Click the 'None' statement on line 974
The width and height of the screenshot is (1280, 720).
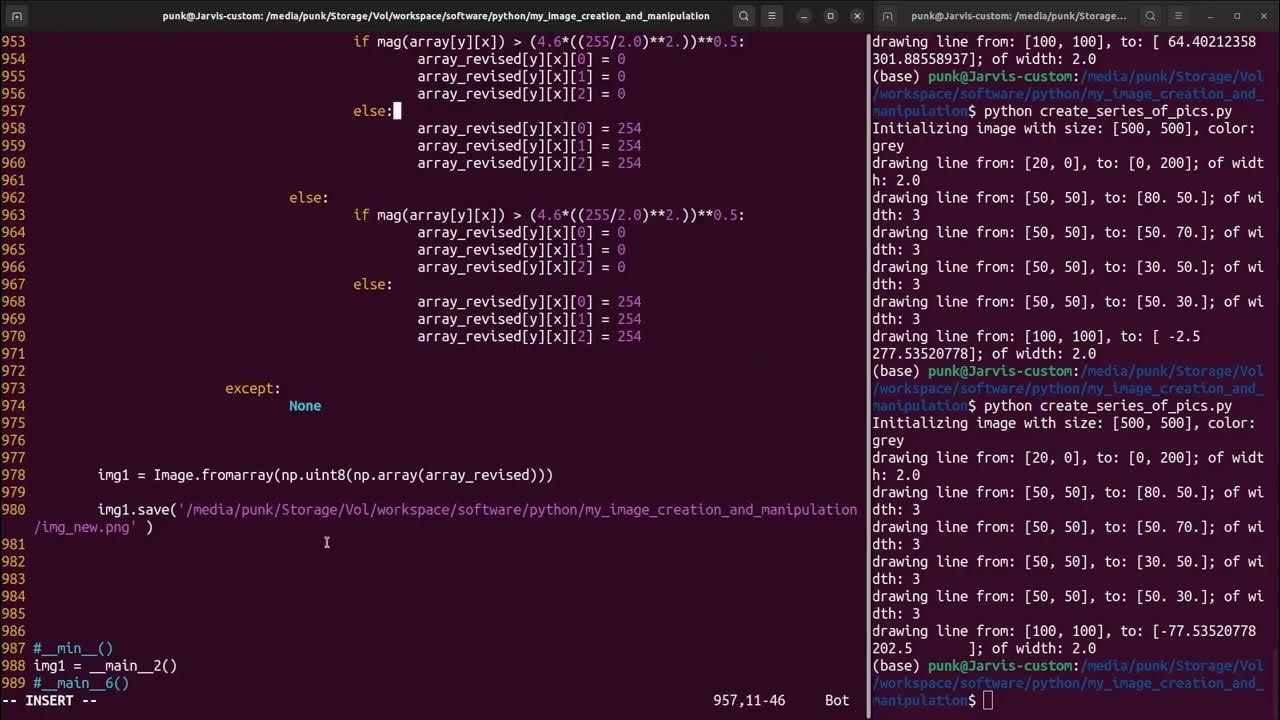pyautogui.click(x=305, y=406)
